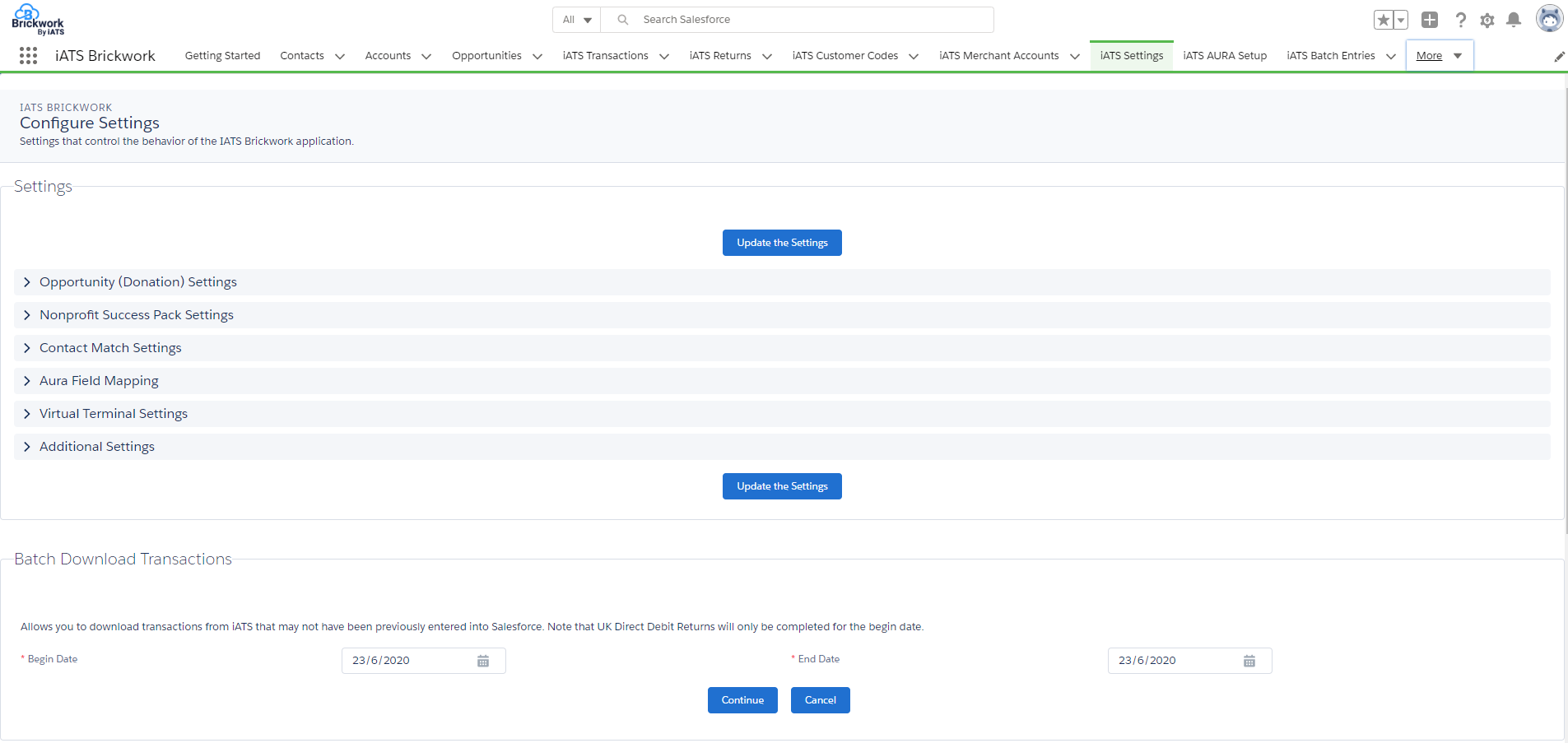Expand the iATS Transactions dropdown chevron
The width and height of the screenshot is (1568, 743).
coord(664,57)
